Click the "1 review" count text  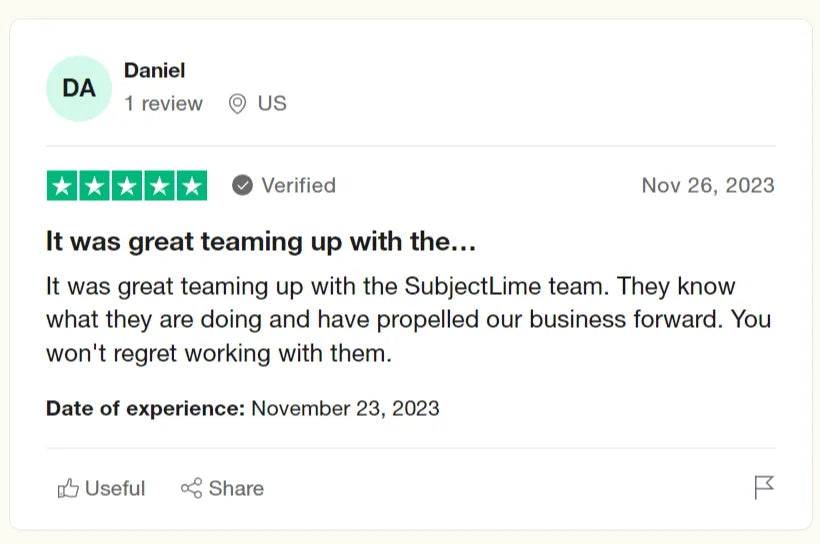163,104
